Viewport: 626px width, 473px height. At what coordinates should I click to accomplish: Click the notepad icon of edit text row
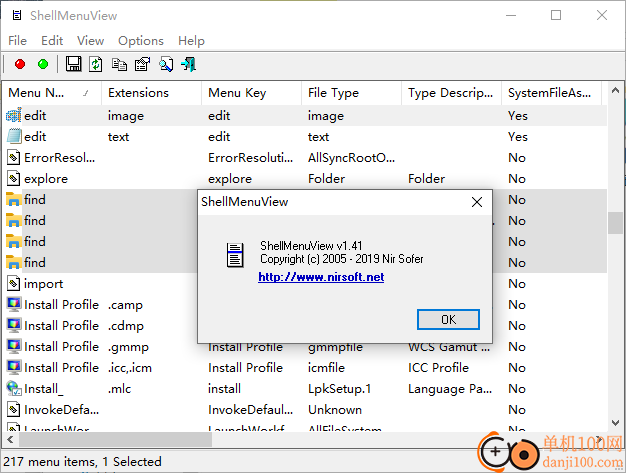14,137
